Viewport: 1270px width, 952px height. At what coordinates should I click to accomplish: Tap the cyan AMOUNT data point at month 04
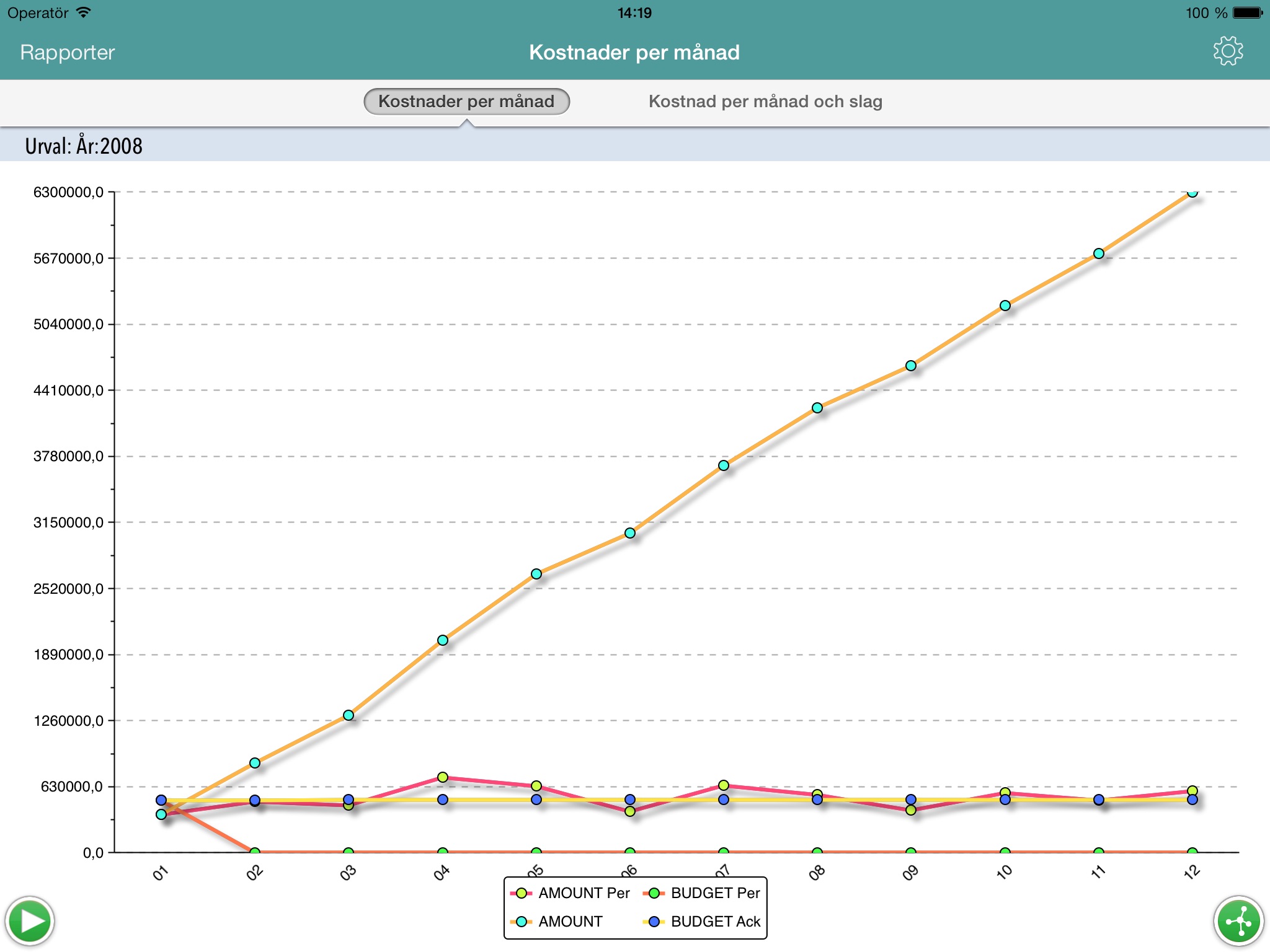tap(442, 640)
